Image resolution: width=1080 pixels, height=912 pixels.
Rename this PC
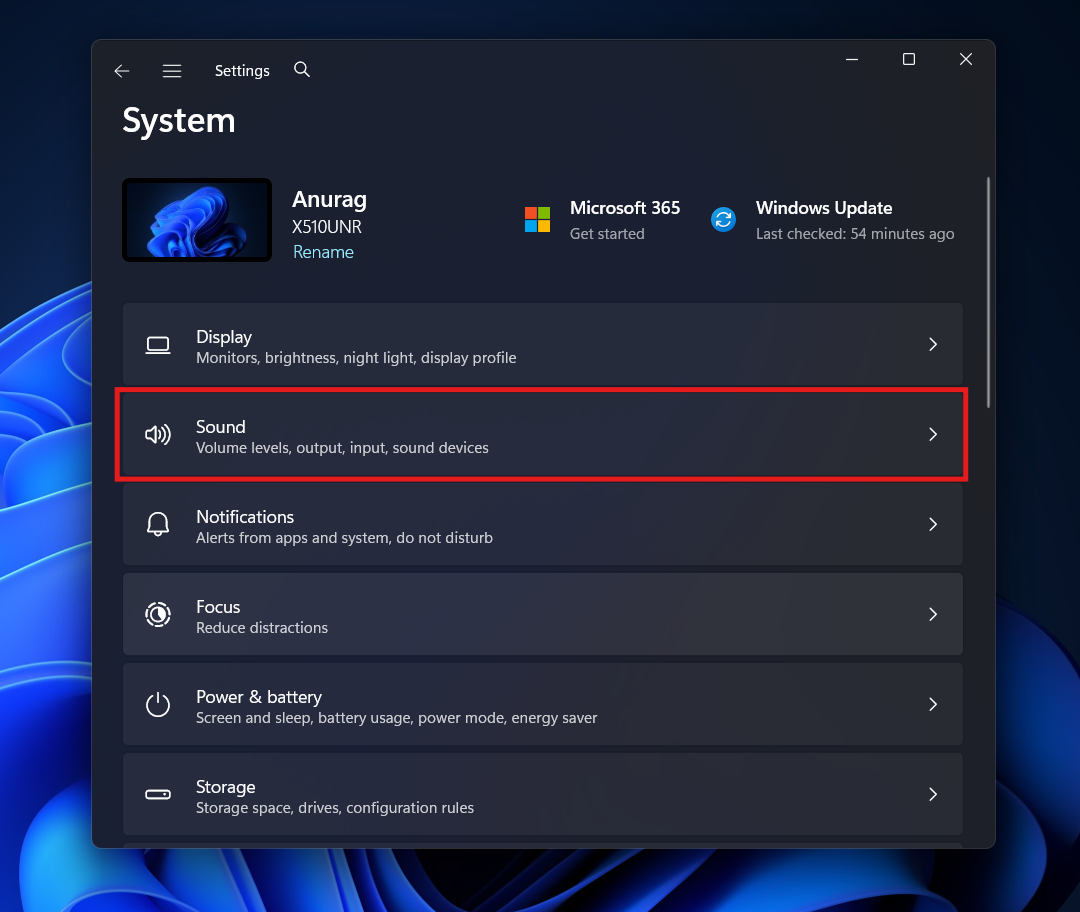point(323,252)
